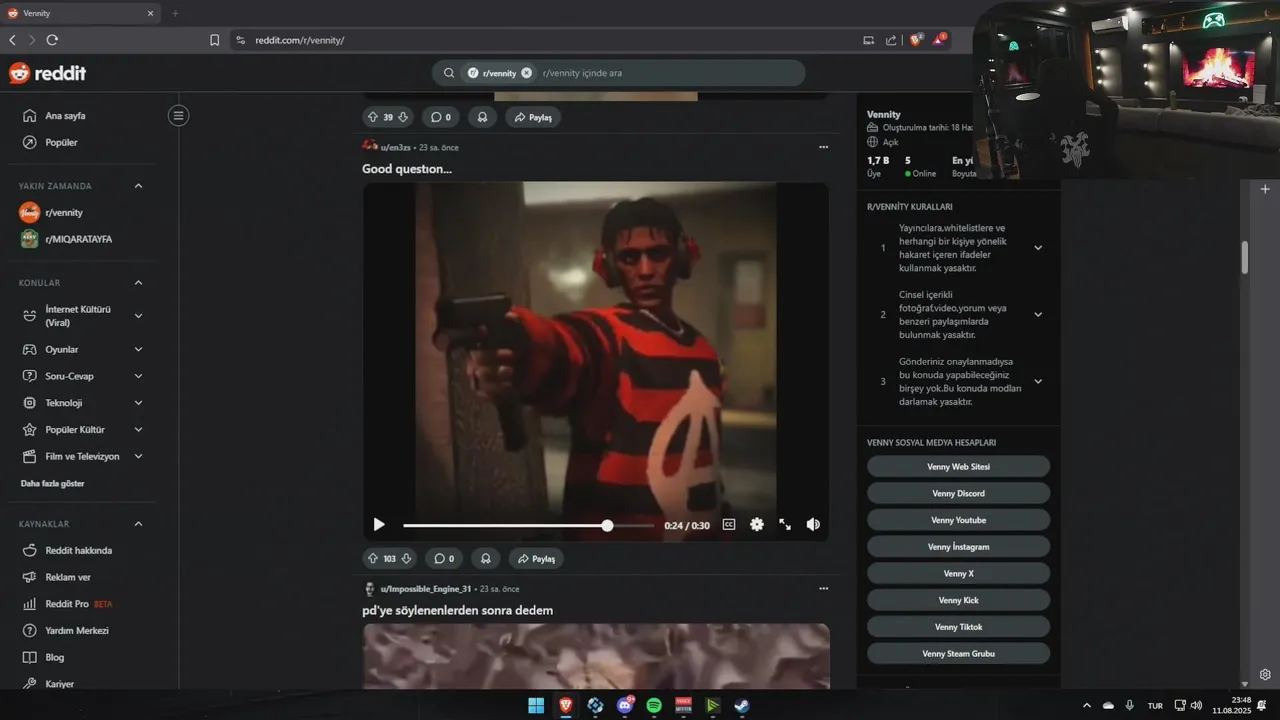Open Venny Web Sitesi button
This screenshot has height=720, width=1280.
958,467
